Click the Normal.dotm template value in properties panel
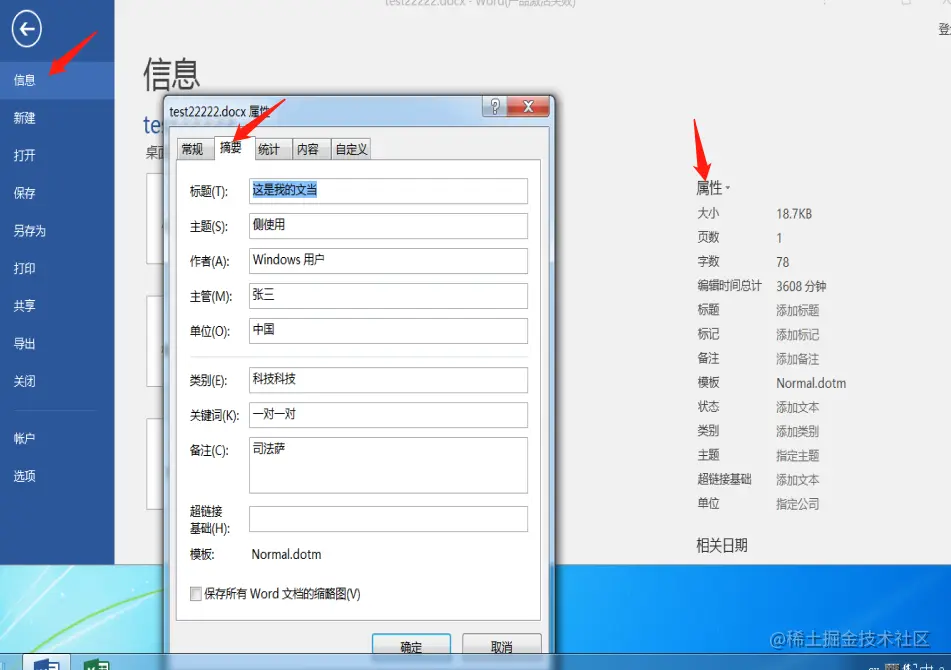 (811, 383)
